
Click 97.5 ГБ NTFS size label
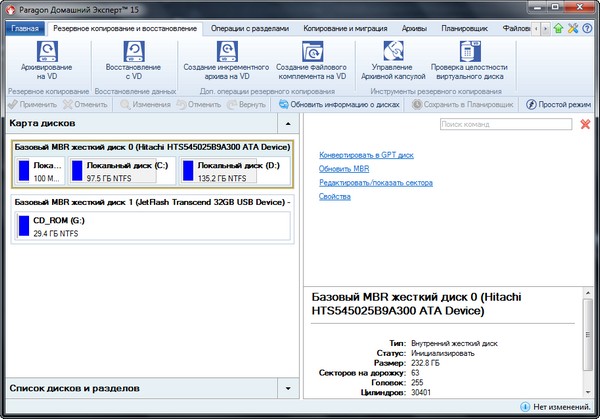(x=109, y=178)
